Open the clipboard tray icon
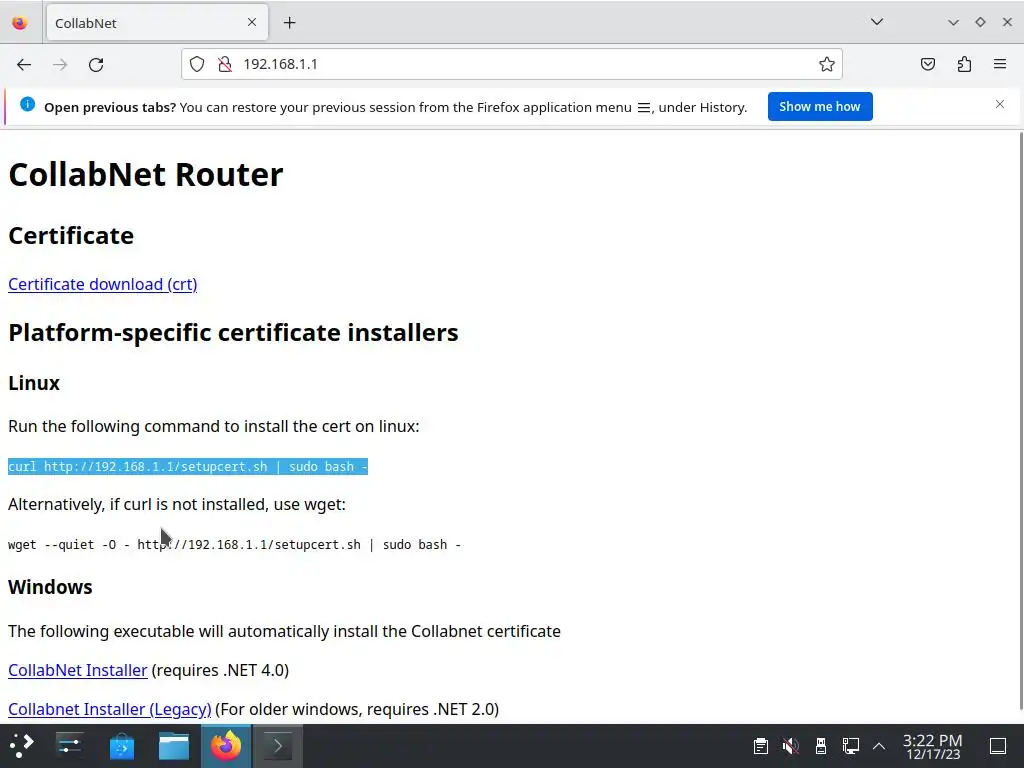Viewport: 1024px width, 768px height. pos(760,746)
